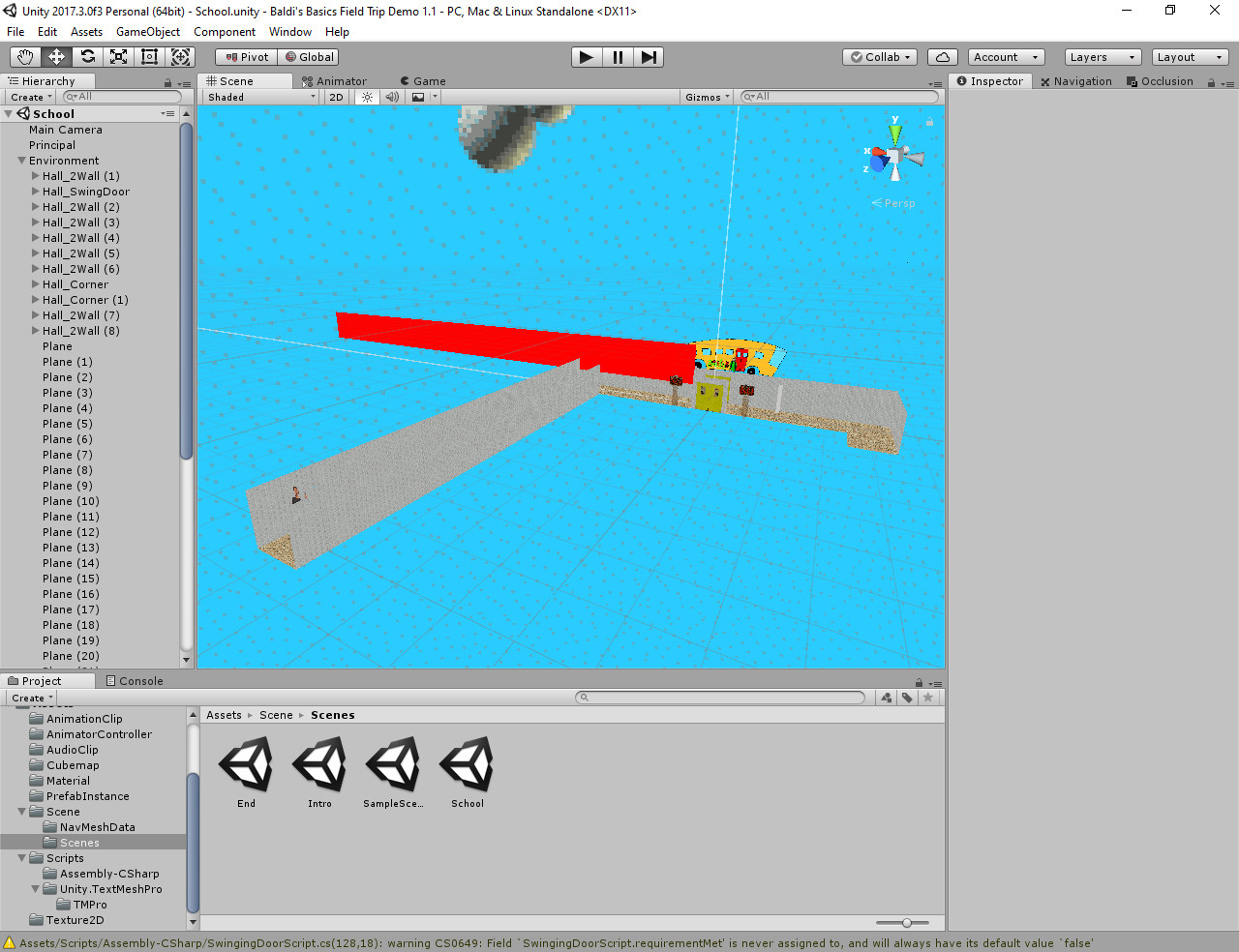Open the Intro scene asset

pyautogui.click(x=318, y=764)
